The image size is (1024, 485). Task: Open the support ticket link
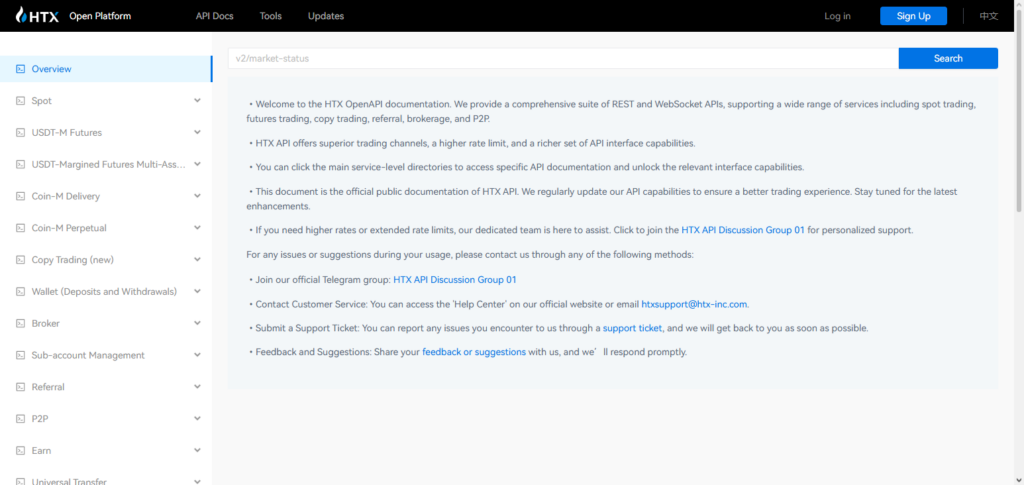point(632,328)
